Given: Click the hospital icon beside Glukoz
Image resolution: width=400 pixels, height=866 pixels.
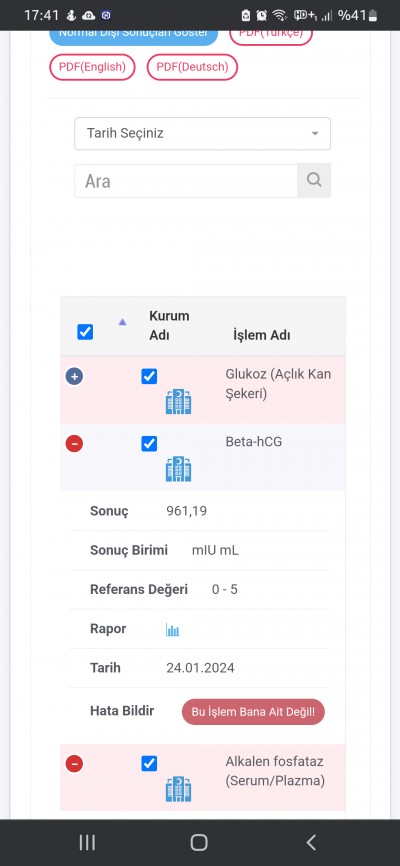Looking at the screenshot, I should (178, 402).
